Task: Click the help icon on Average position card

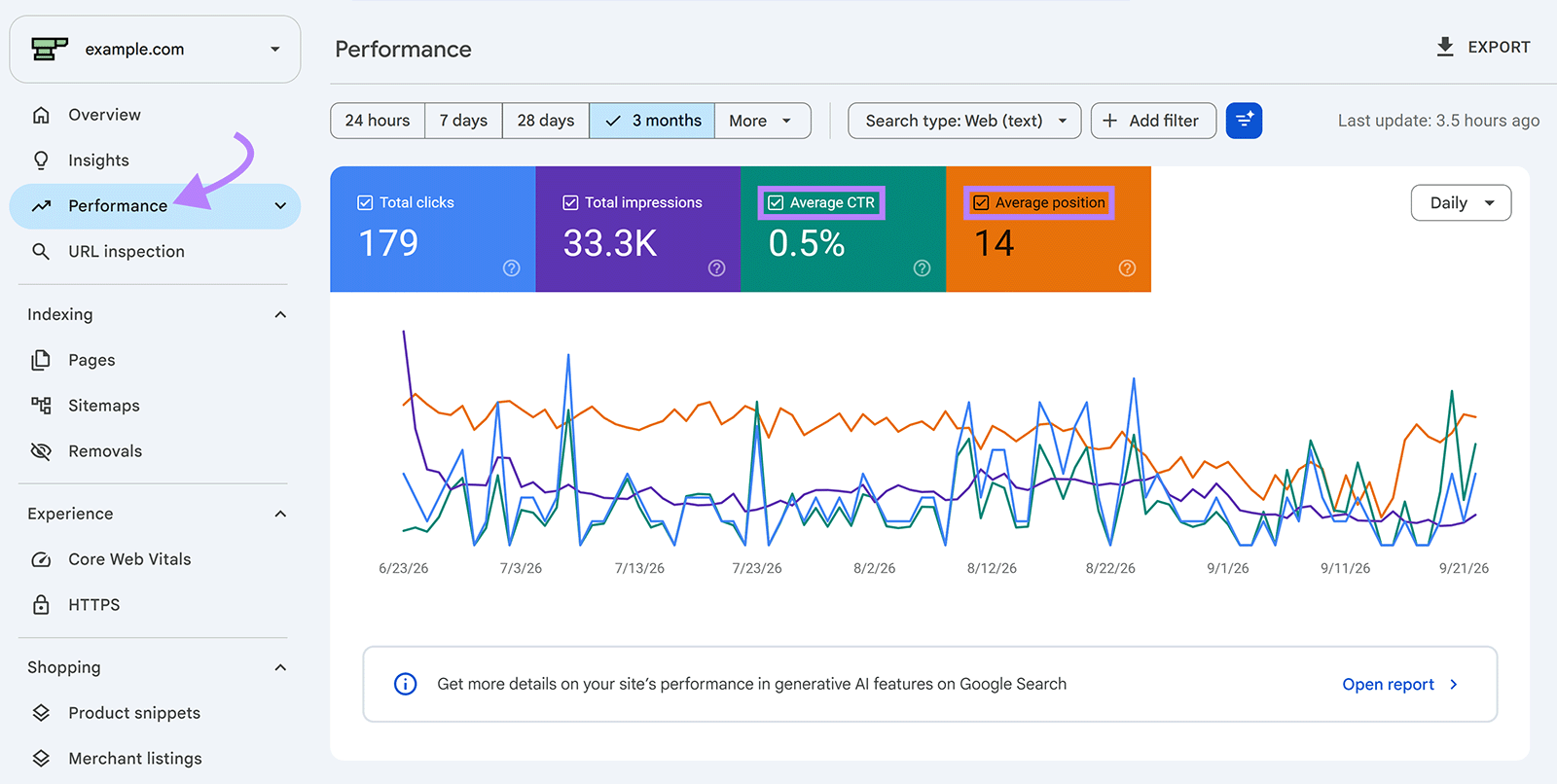Action: (1128, 268)
